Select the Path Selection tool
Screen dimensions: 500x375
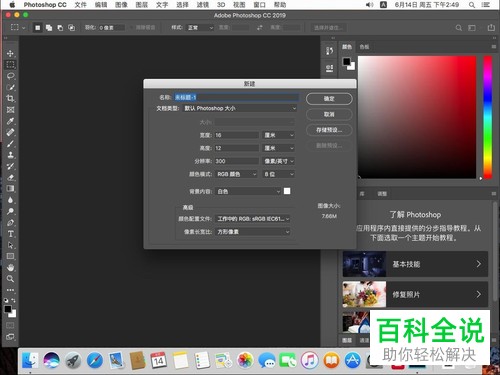click(10, 245)
